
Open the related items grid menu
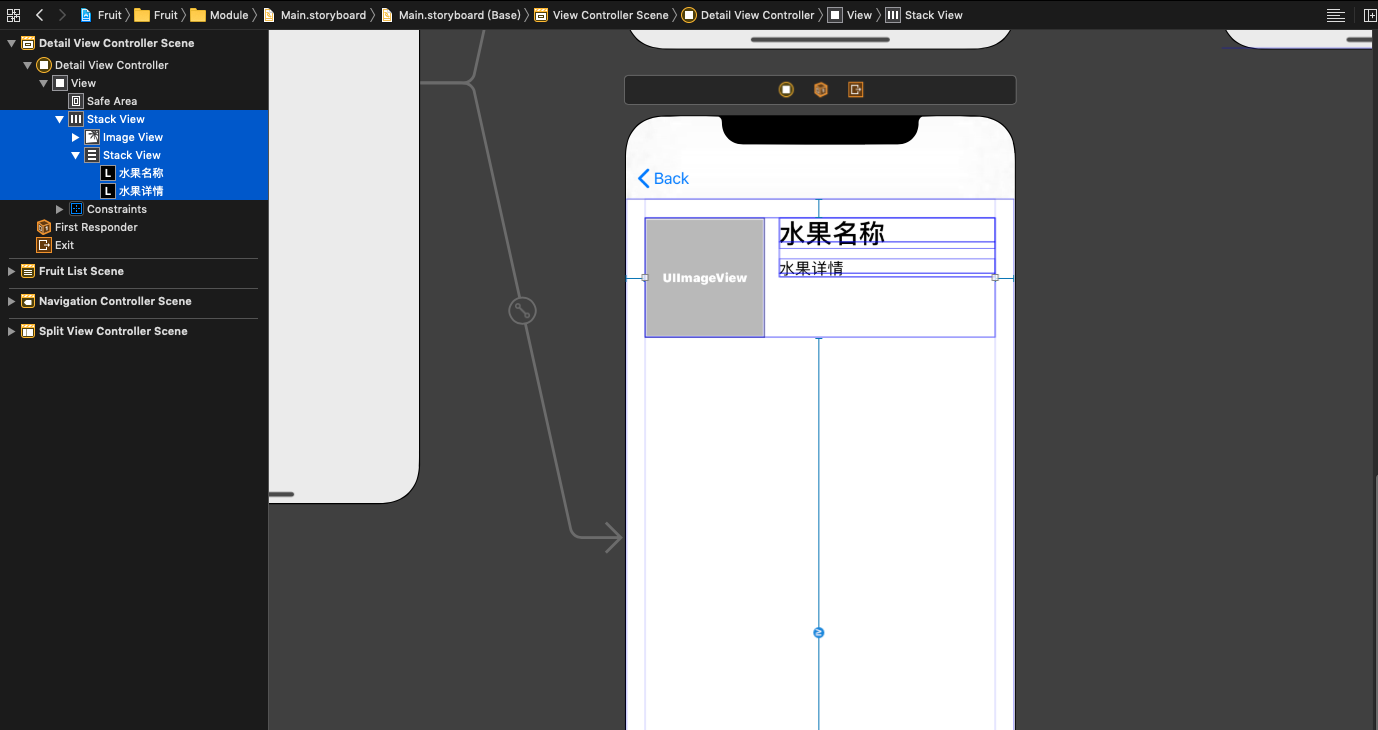tap(14, 15)
